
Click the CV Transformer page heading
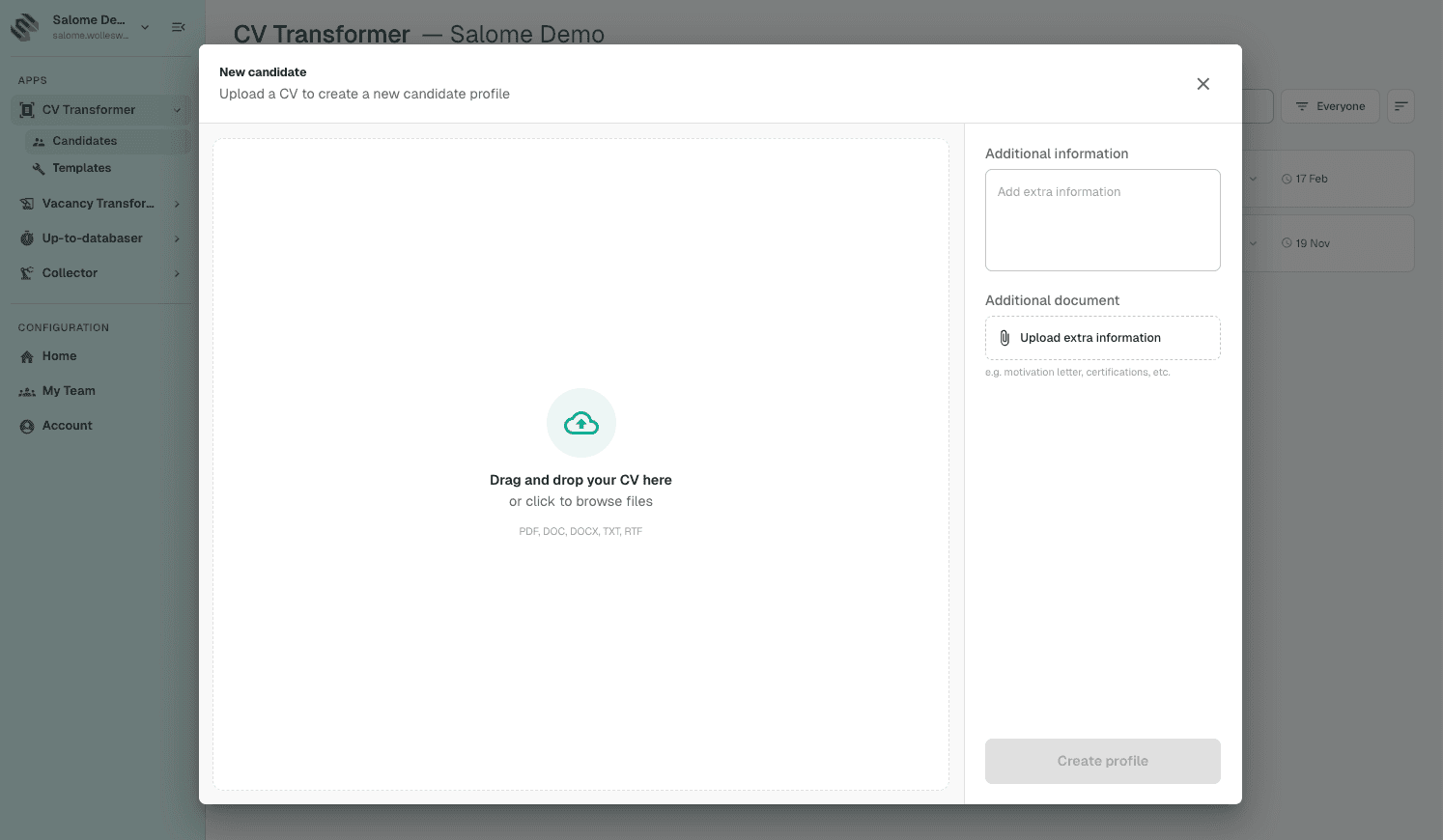point(322,34)
